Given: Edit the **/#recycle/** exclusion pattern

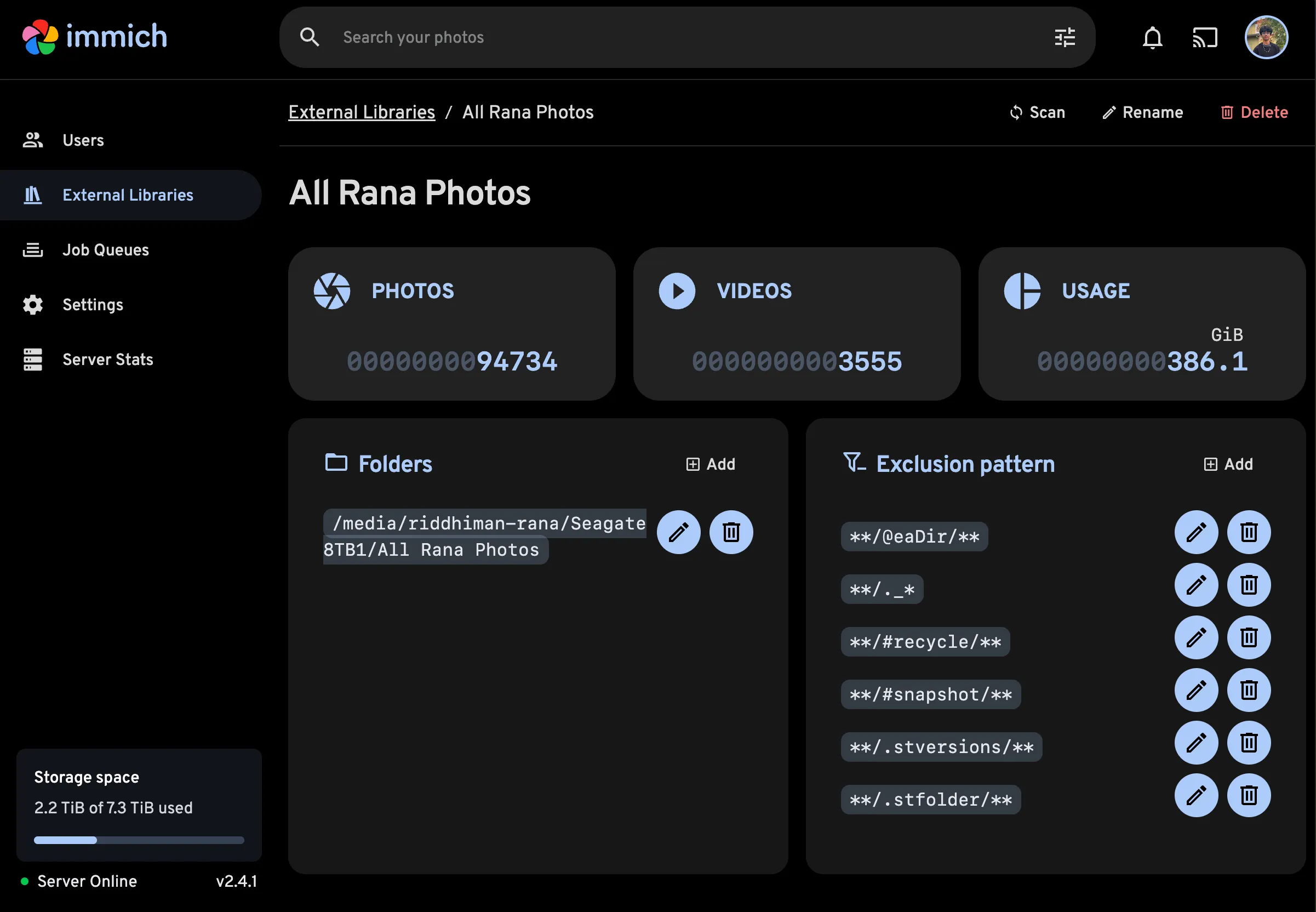Looking at the screenshot, I should coord(1196,637).
